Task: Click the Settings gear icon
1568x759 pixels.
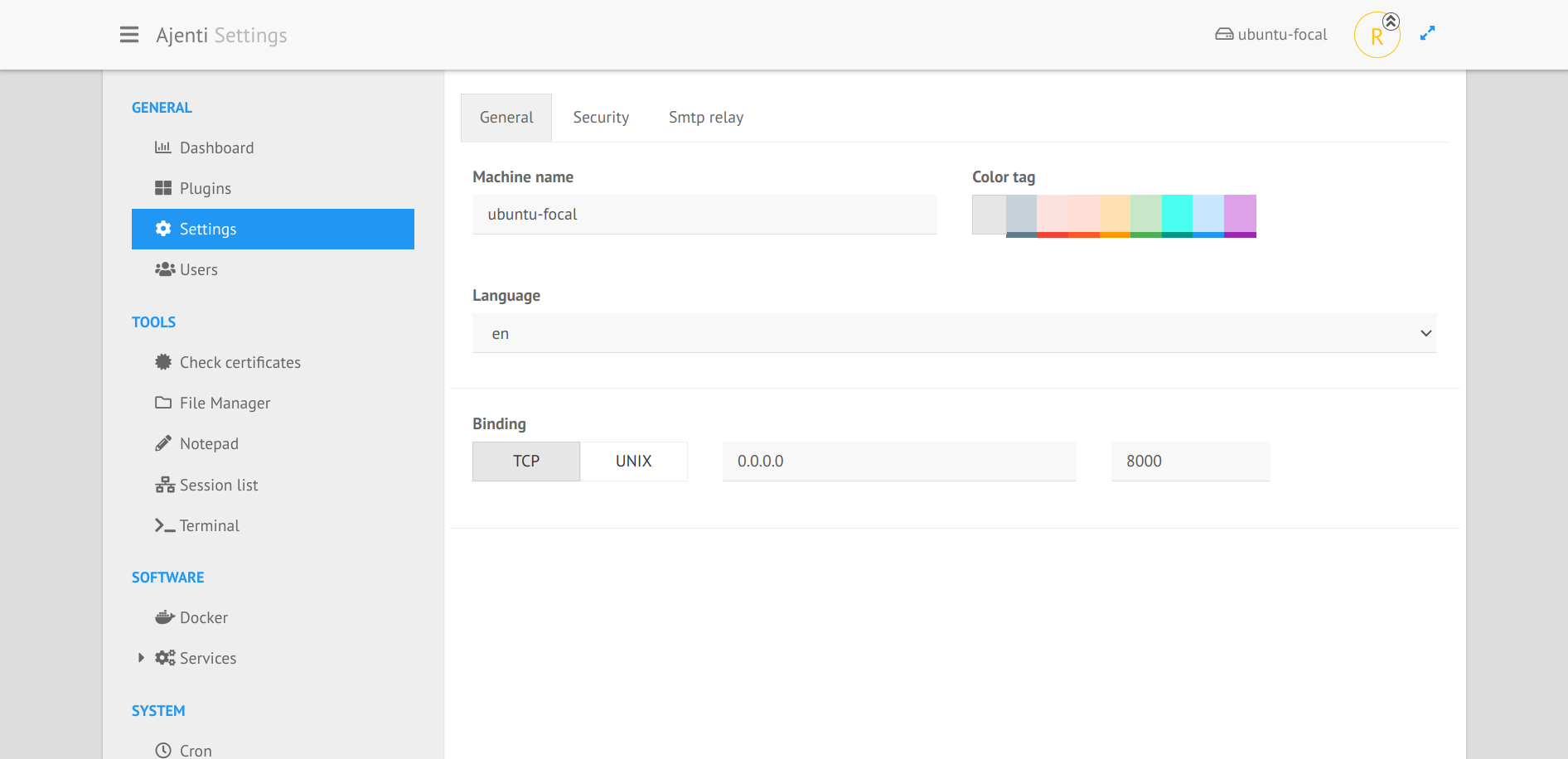Action: point(163,229)
